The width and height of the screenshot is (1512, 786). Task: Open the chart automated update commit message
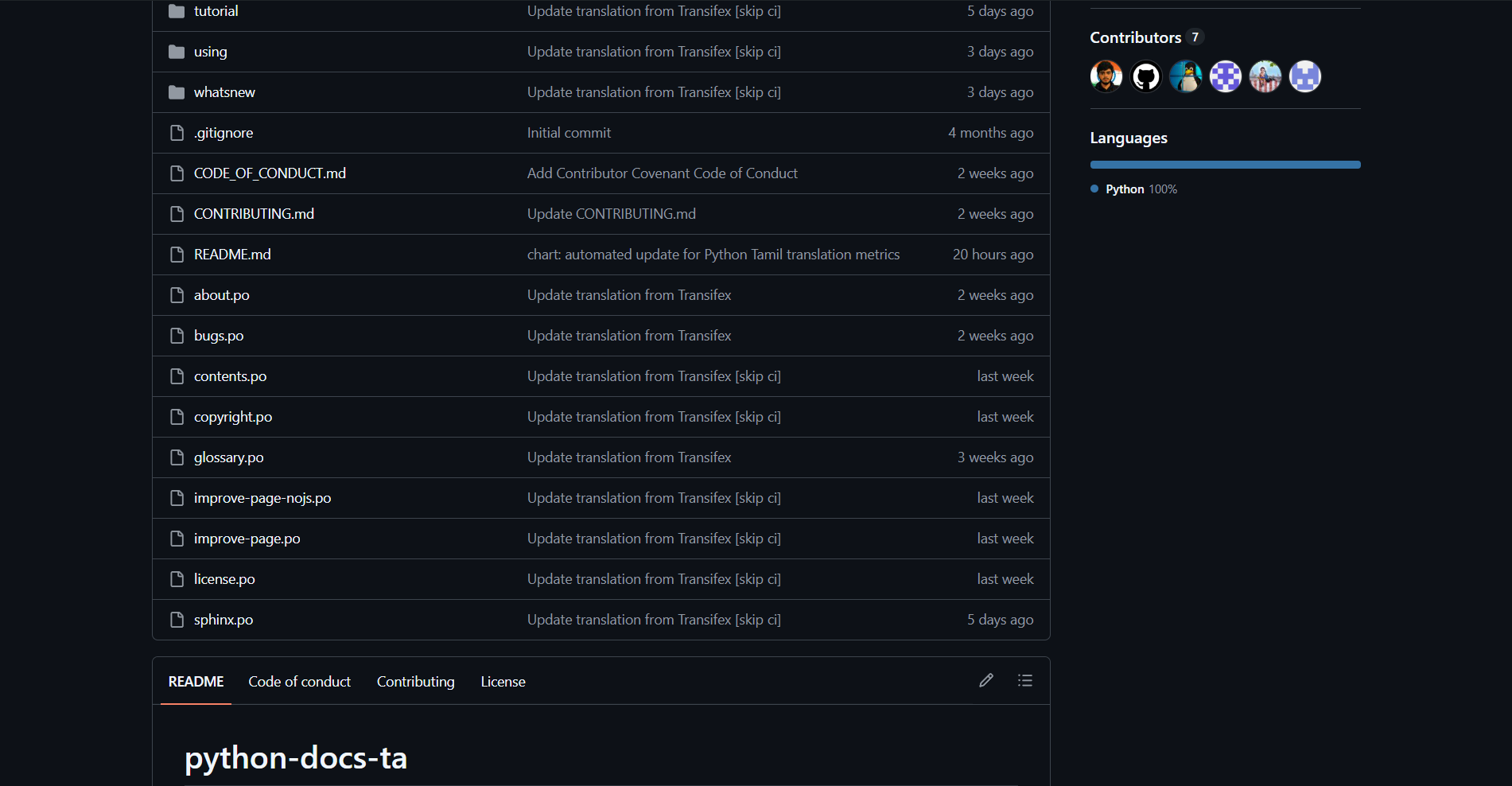tap(713, 255)
